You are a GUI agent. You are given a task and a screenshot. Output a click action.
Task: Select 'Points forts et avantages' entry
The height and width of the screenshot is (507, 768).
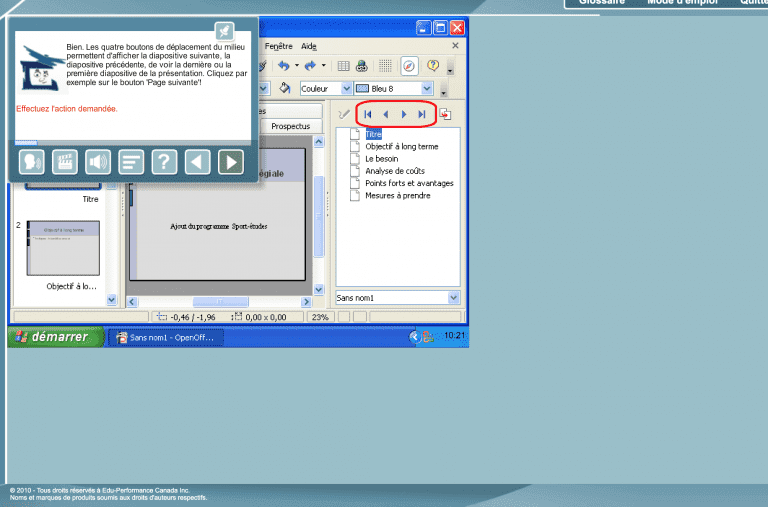coord(409,183)
